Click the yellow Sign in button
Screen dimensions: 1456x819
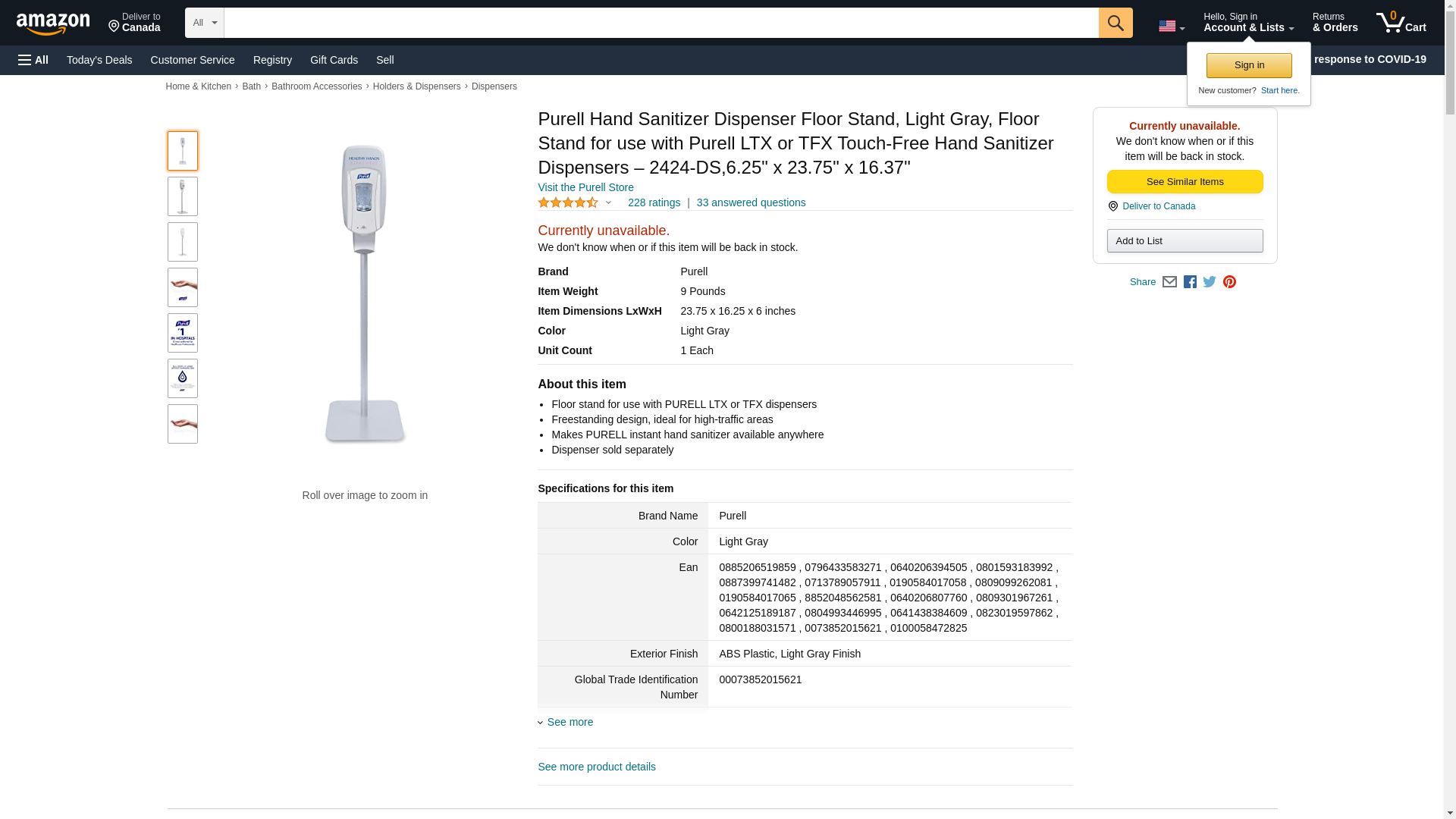click(1249, 65)
